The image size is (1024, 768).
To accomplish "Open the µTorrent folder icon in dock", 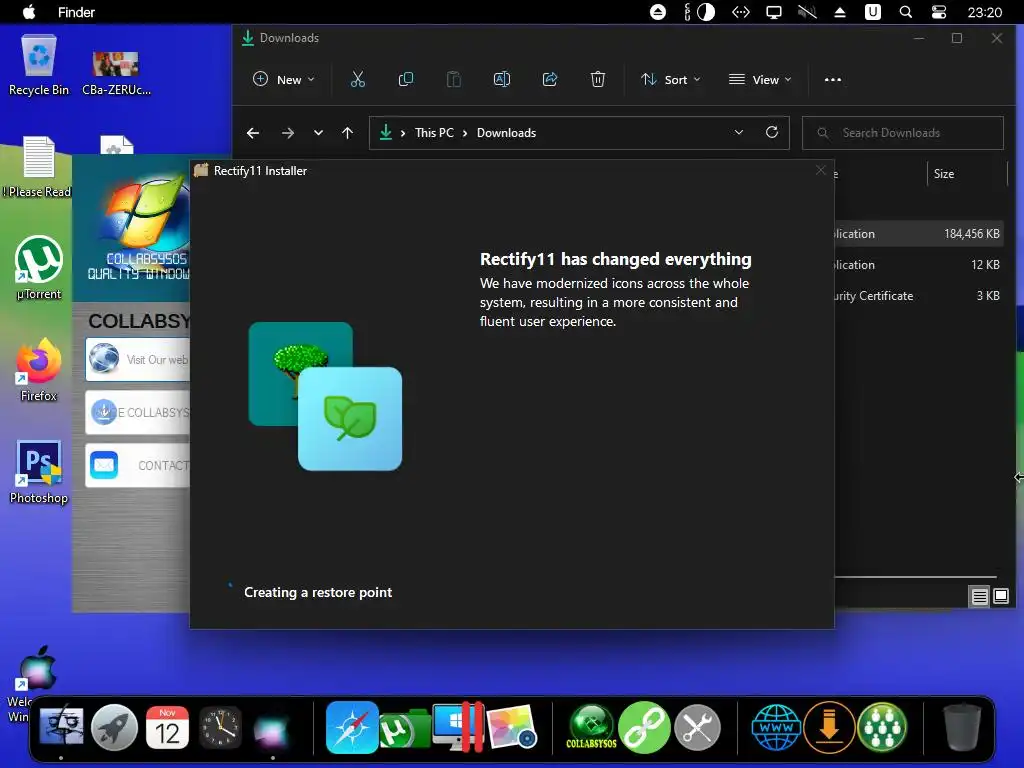I will pyautogui.click(x=405, y=728).
